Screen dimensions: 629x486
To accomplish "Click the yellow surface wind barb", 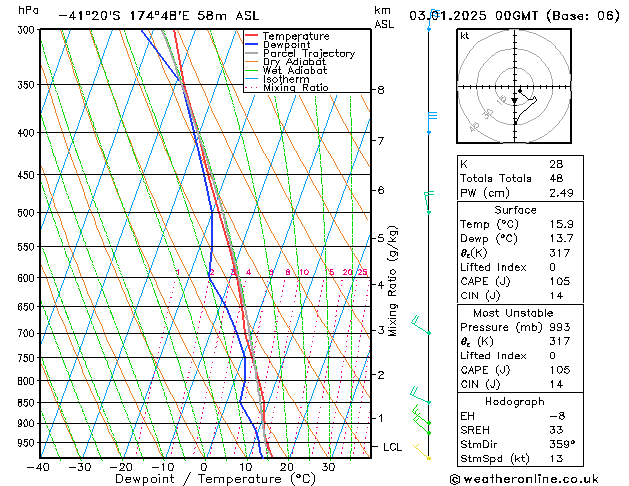I will 421,452.
